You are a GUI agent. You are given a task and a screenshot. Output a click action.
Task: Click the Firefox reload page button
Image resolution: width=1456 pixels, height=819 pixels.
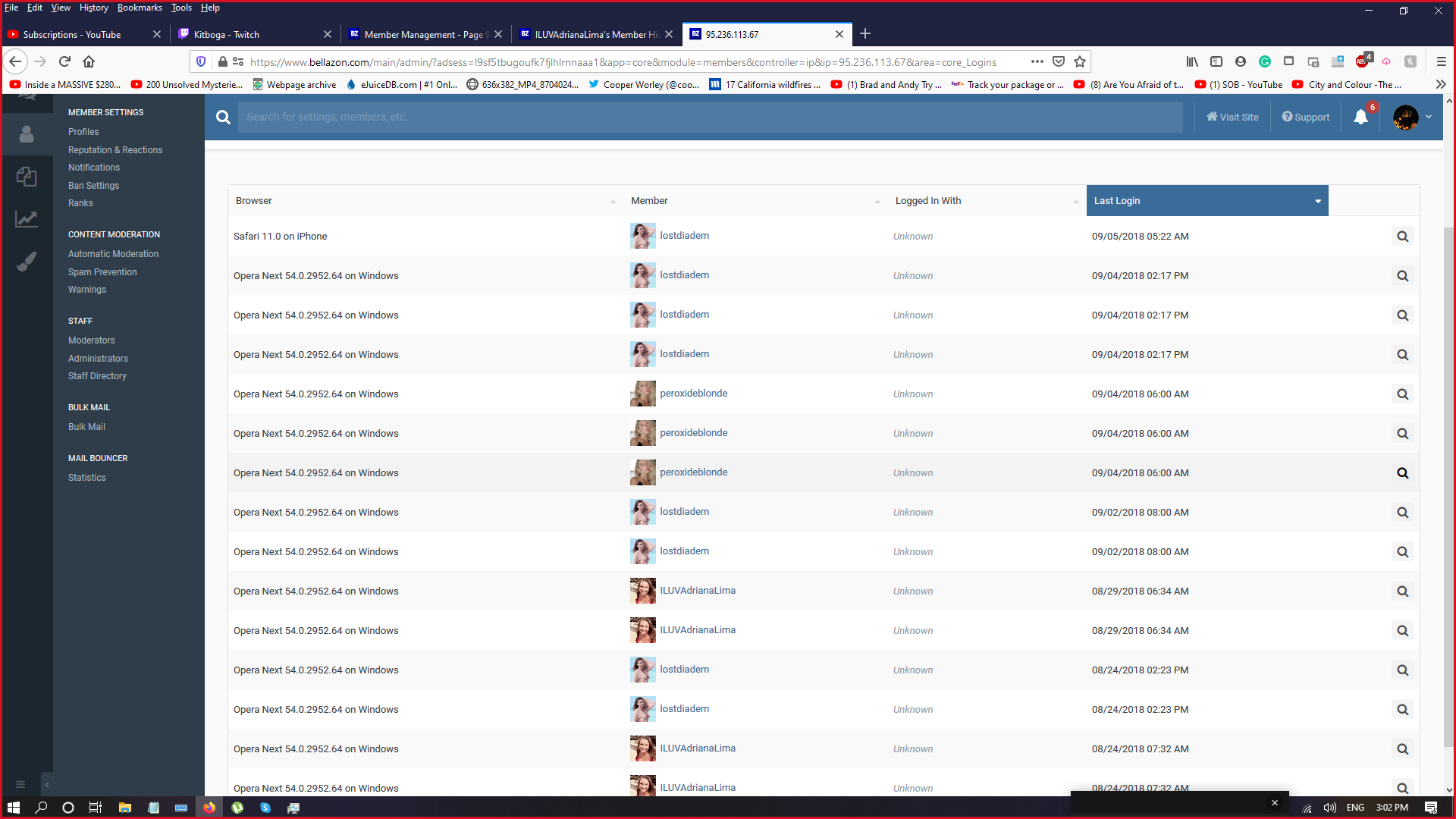pos(64,61)
